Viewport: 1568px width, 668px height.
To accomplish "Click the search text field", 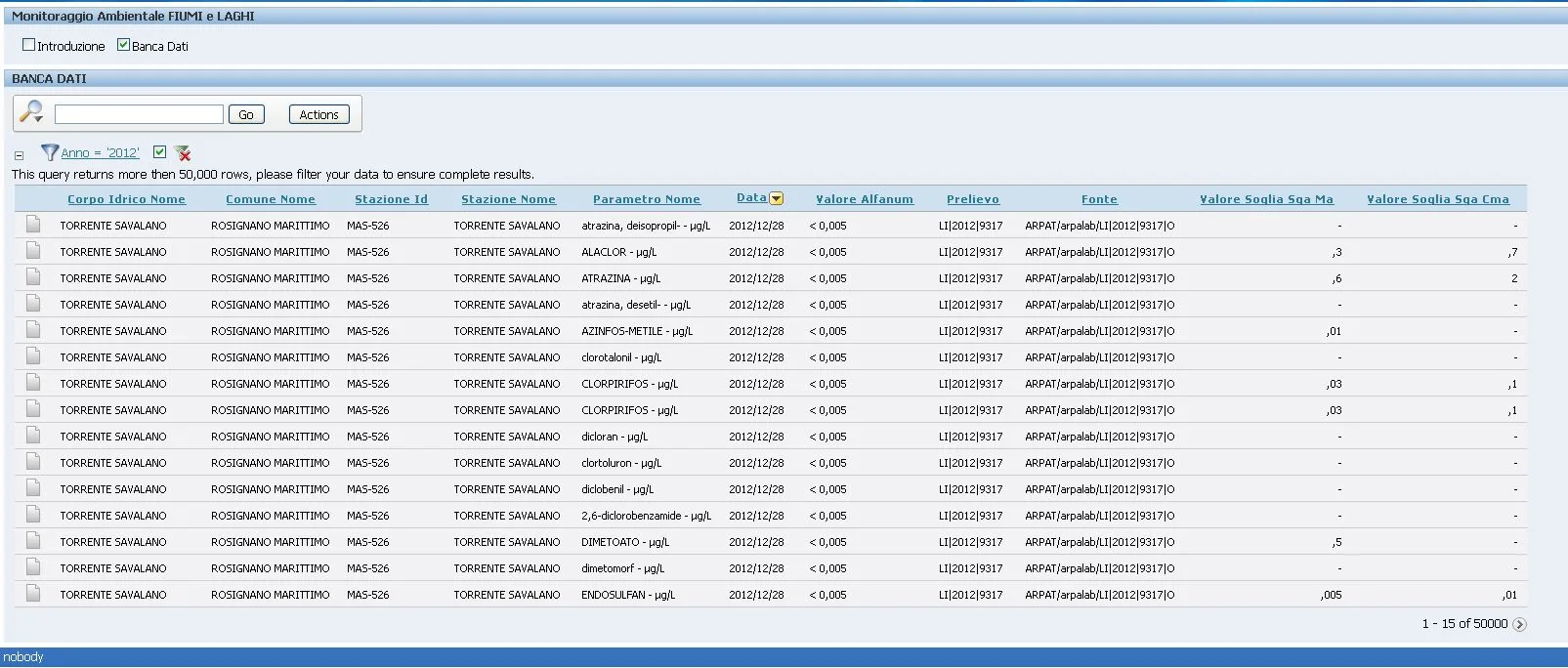I will [x=139, y=114].
